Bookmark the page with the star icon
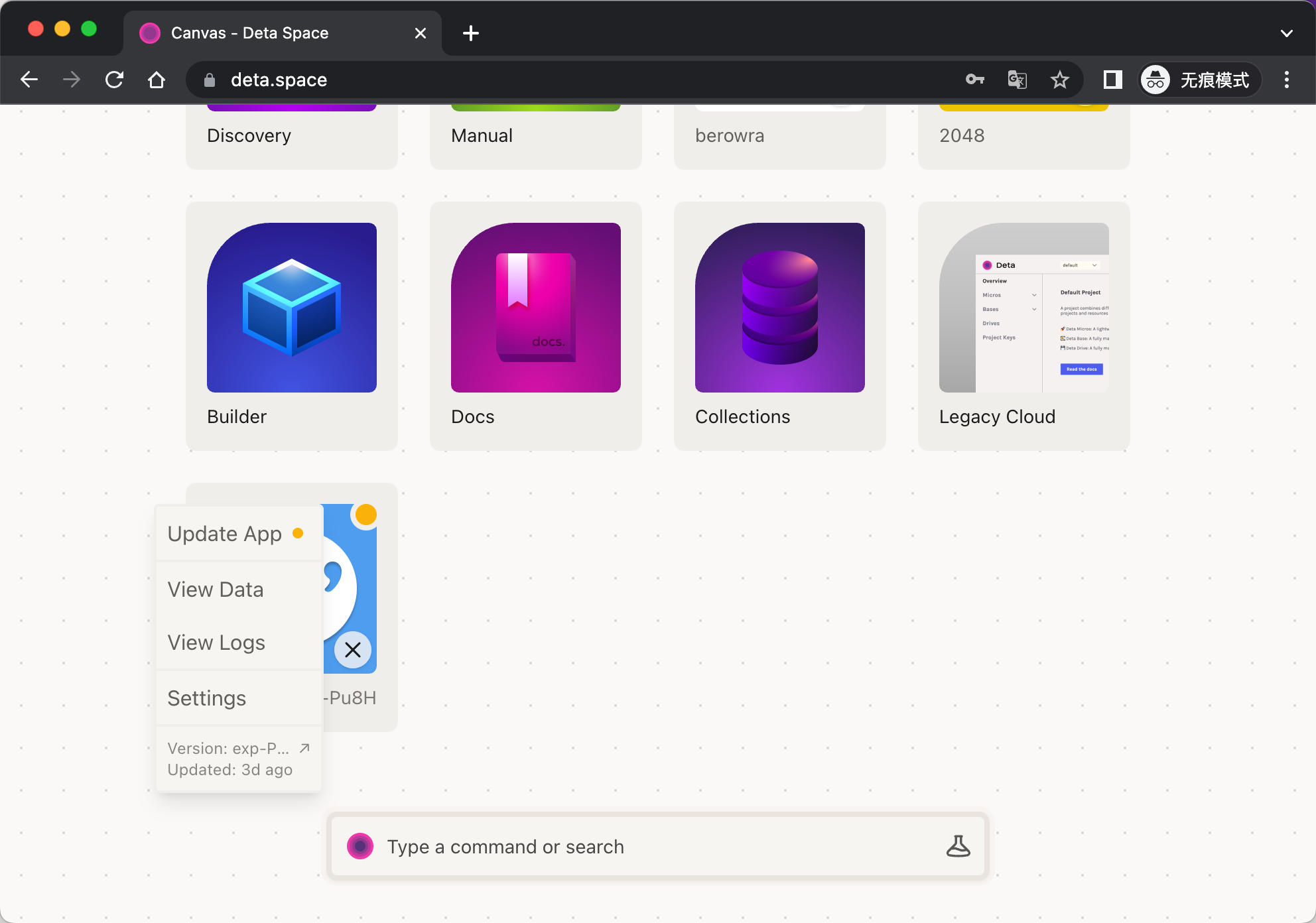Image resolution: width=1316 pixels, height=923 pixels. (x=1059, y=80)
